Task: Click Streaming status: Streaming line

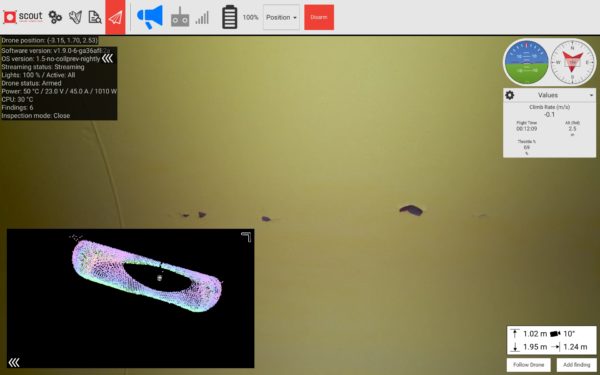Action: (43, 67)
